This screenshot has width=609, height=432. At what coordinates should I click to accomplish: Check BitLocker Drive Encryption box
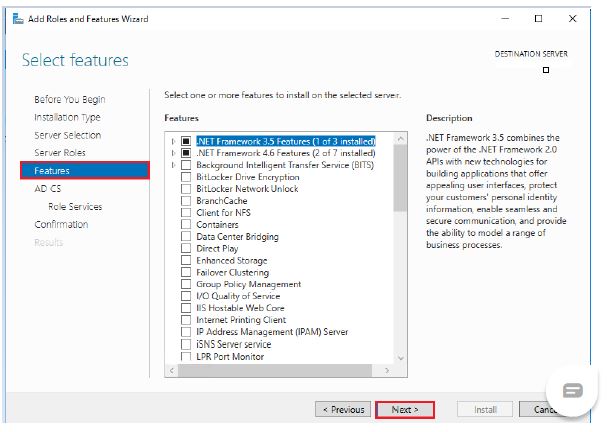pos(186,177)
